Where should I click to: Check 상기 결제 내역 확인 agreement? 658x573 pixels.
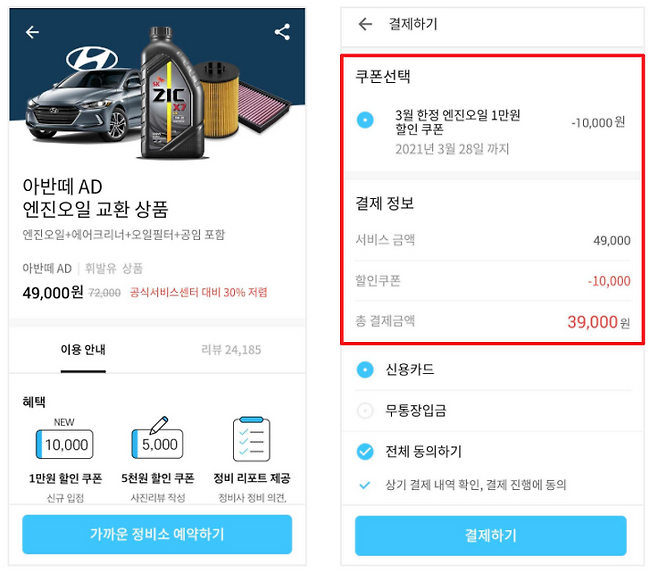[366, 484]
